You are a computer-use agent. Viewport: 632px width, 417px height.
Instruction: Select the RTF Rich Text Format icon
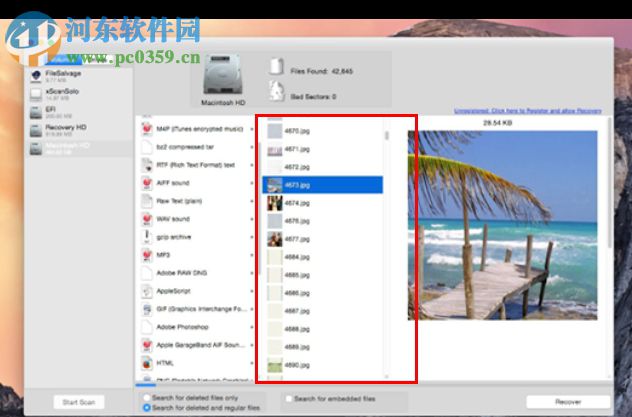click(147, 165)
